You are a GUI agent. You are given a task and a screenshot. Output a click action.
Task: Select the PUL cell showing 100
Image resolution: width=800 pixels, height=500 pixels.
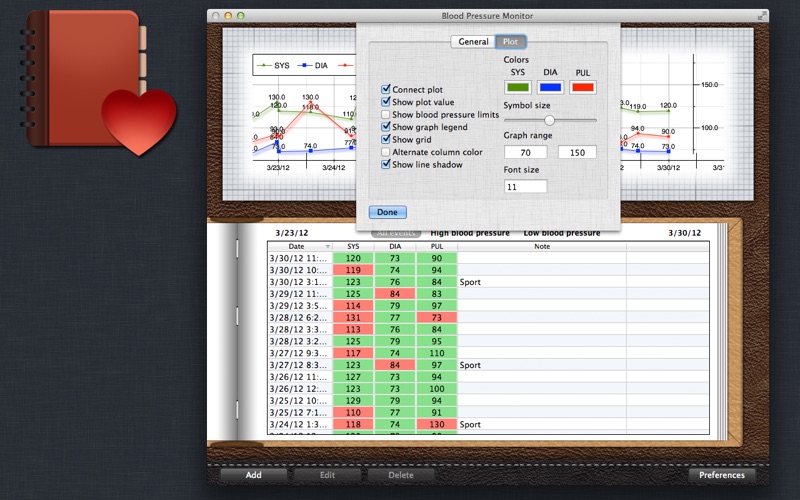point(437,389)
